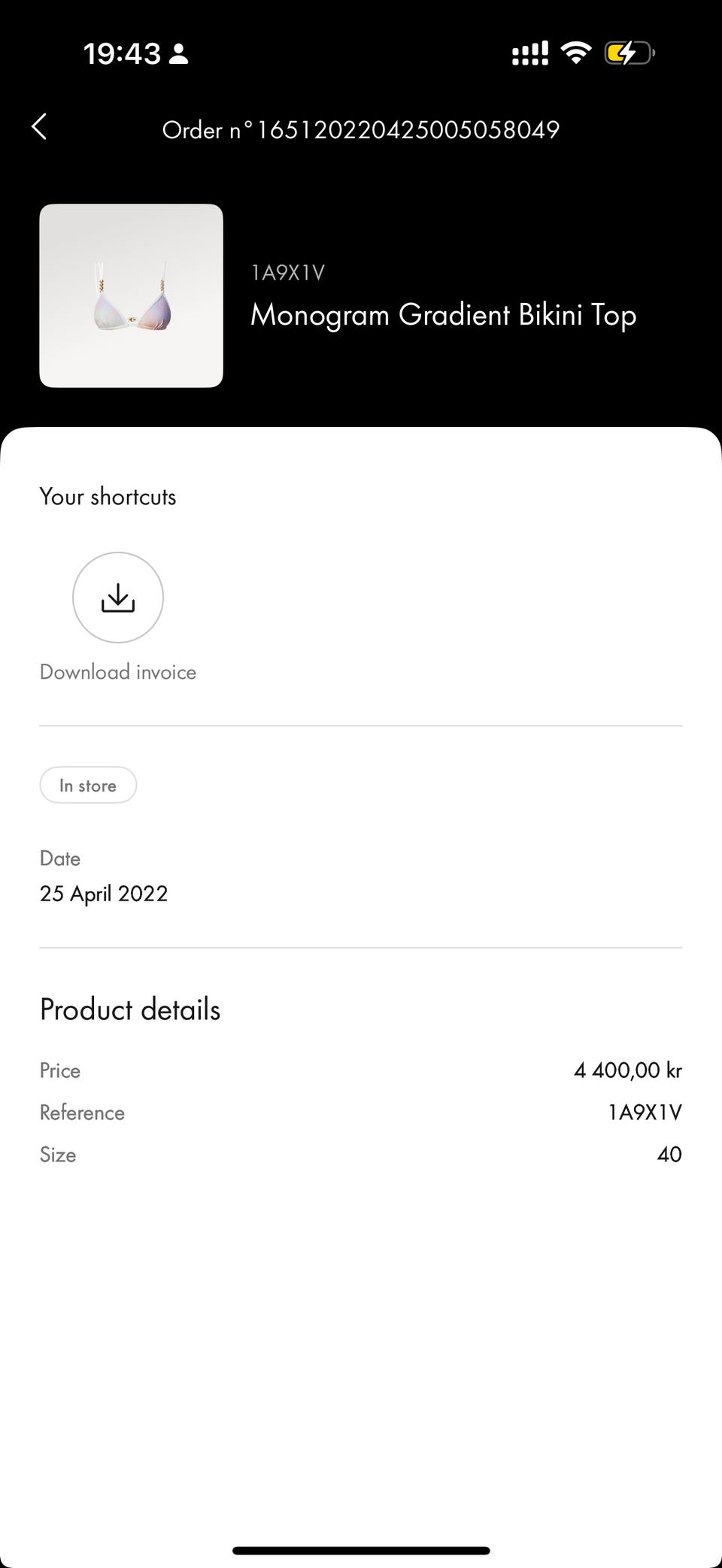Click the Download invoice text label
Screen dimensions: 722x1568
pyautogui.click(x=118, y=672)
